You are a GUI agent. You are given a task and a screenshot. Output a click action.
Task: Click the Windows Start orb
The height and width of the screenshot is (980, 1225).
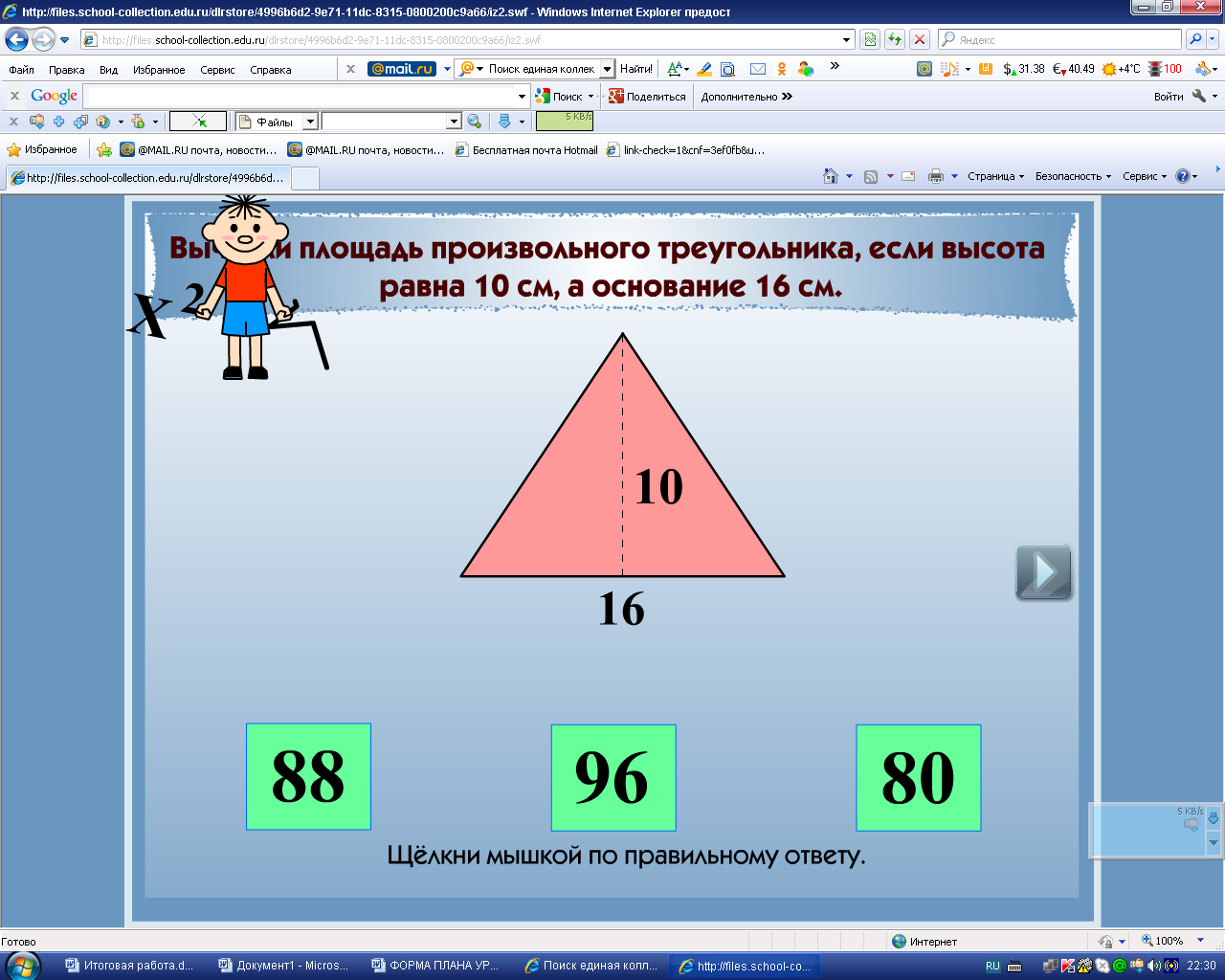click(23, 965)
